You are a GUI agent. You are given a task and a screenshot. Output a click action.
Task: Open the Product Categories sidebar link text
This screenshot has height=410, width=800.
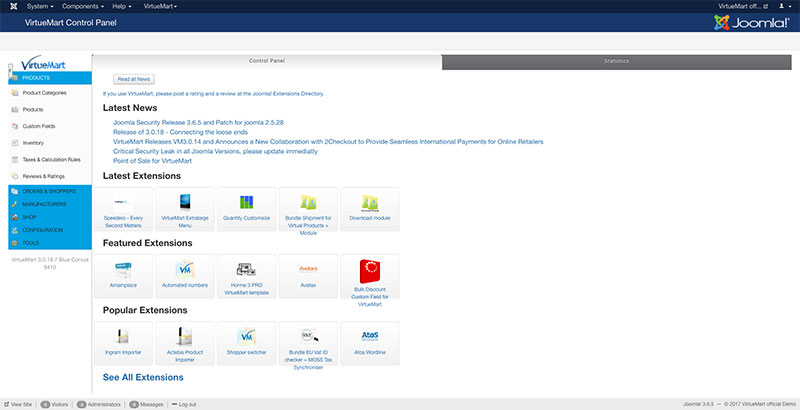pyautogui.click(x=44, y=93)
